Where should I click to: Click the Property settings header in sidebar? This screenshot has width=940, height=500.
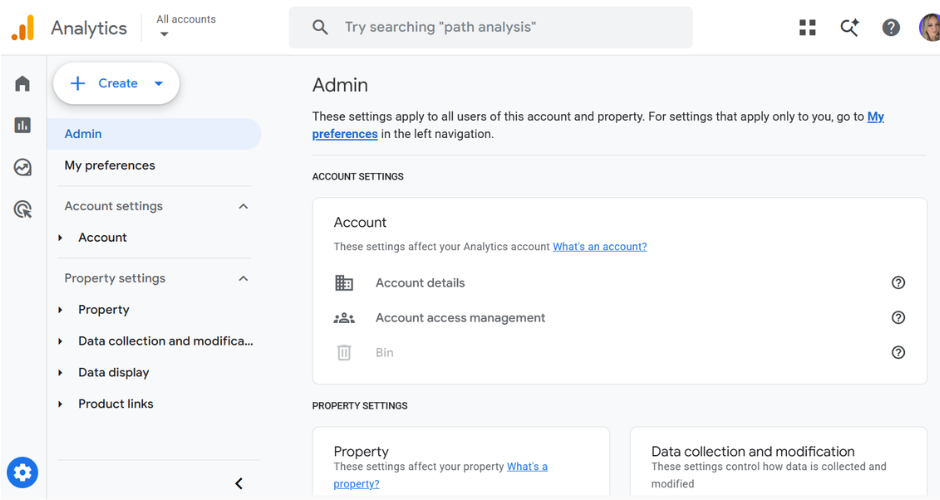coord(115,278)
